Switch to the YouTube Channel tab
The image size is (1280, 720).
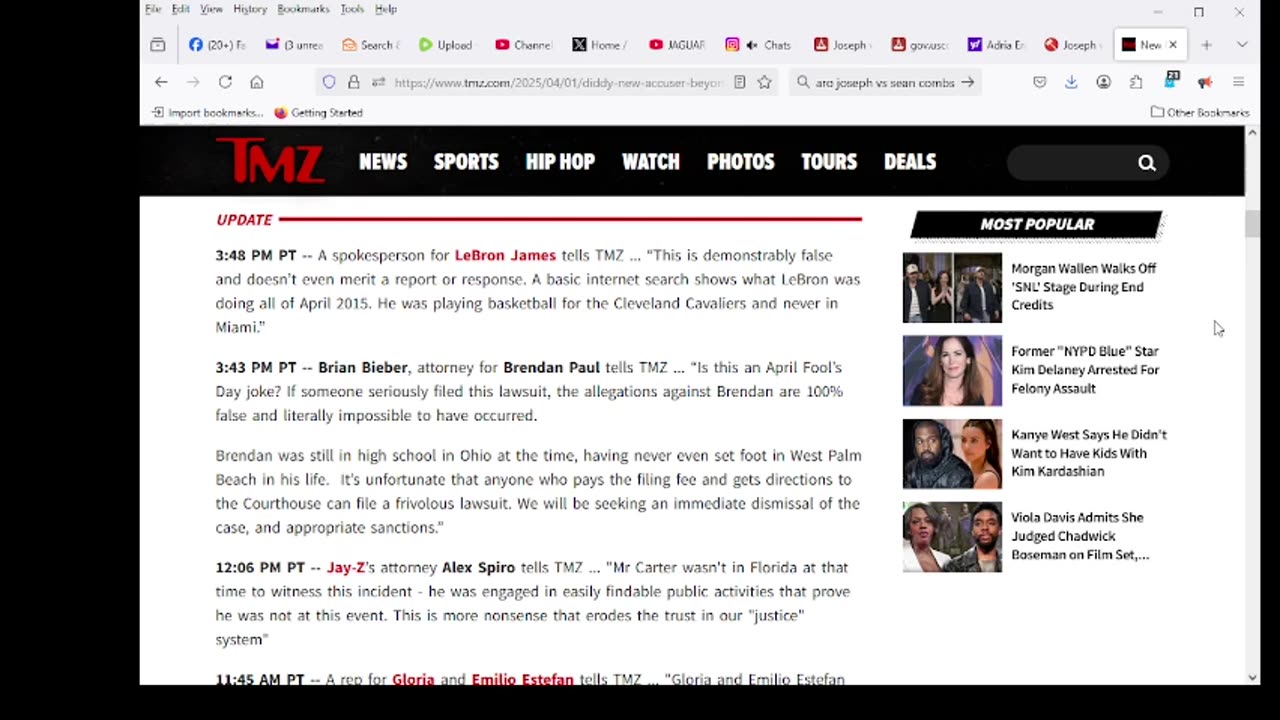coord(523,45)
